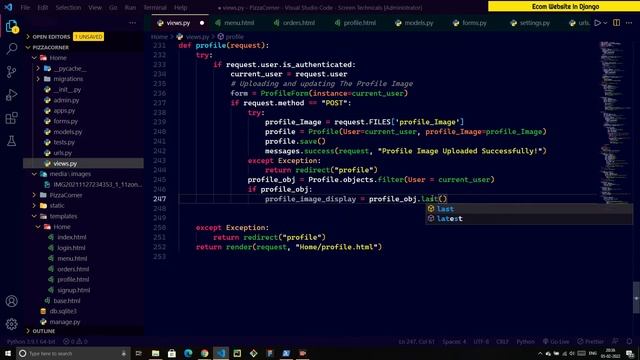
Task: Open the Extensions view
Action: 11,118
